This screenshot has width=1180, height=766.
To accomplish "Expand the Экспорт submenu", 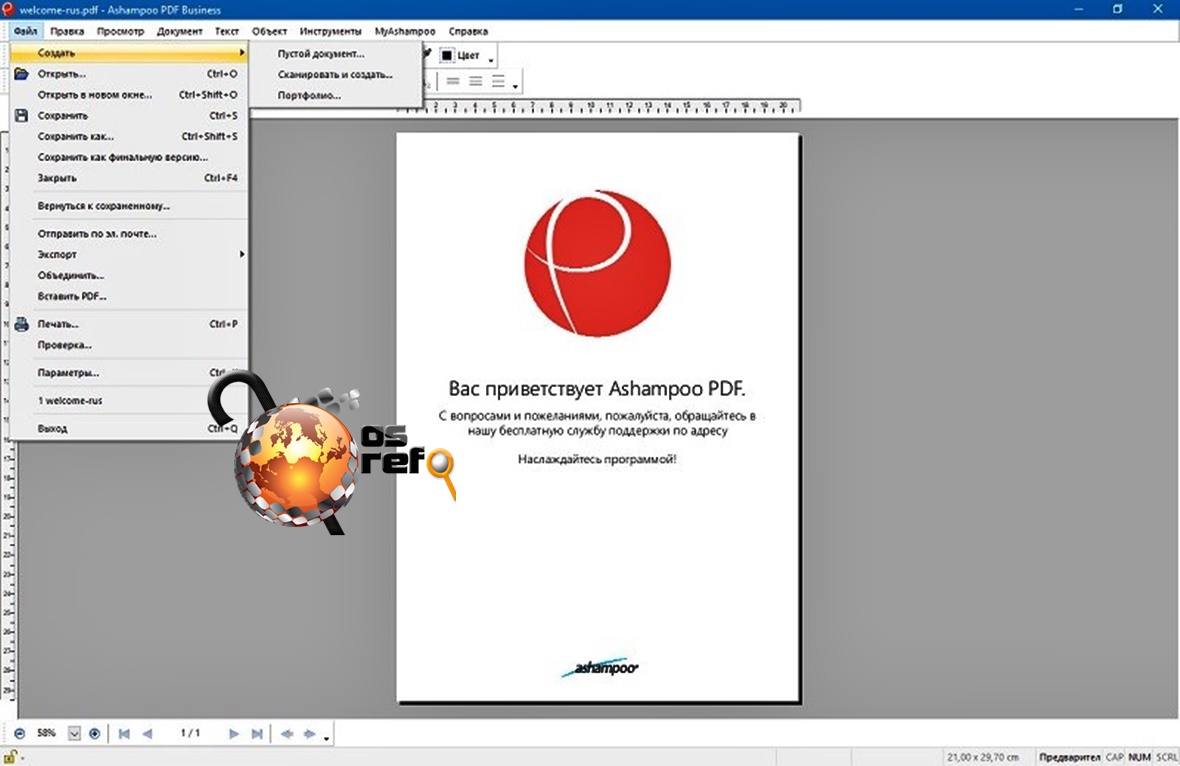I will (x=129, y=254).
